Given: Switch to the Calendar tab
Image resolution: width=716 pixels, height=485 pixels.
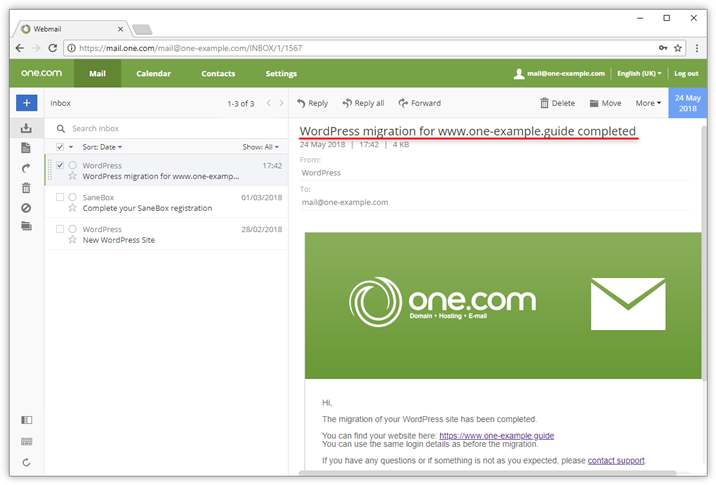Looking at the screenshot, I should pyautogui.click(x=153, y=74).
